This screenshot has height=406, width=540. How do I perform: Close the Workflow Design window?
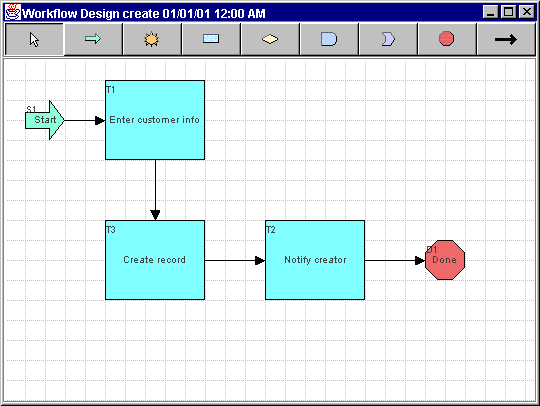pyautogui.click(x=526, y=12)
